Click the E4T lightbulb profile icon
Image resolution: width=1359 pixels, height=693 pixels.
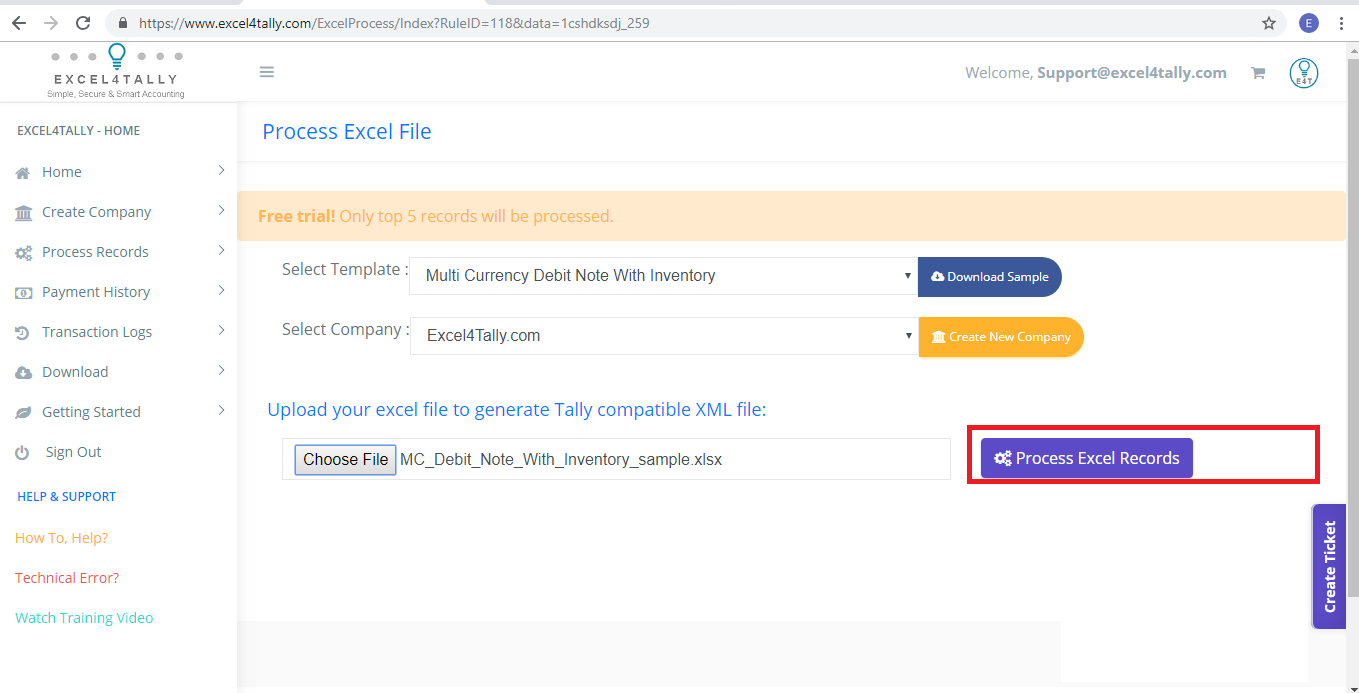pyautogui.click(x=1304, y=72)
